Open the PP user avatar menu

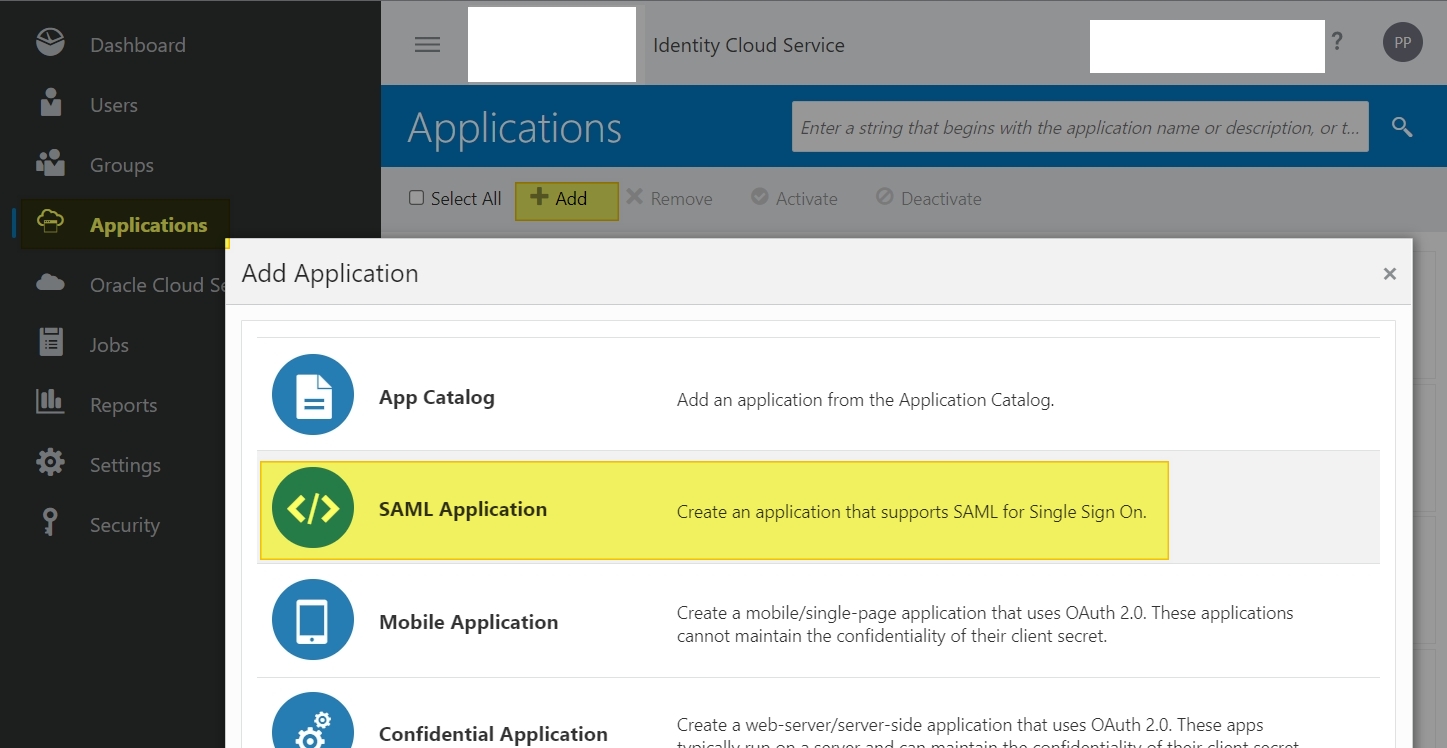point(1402,43)
